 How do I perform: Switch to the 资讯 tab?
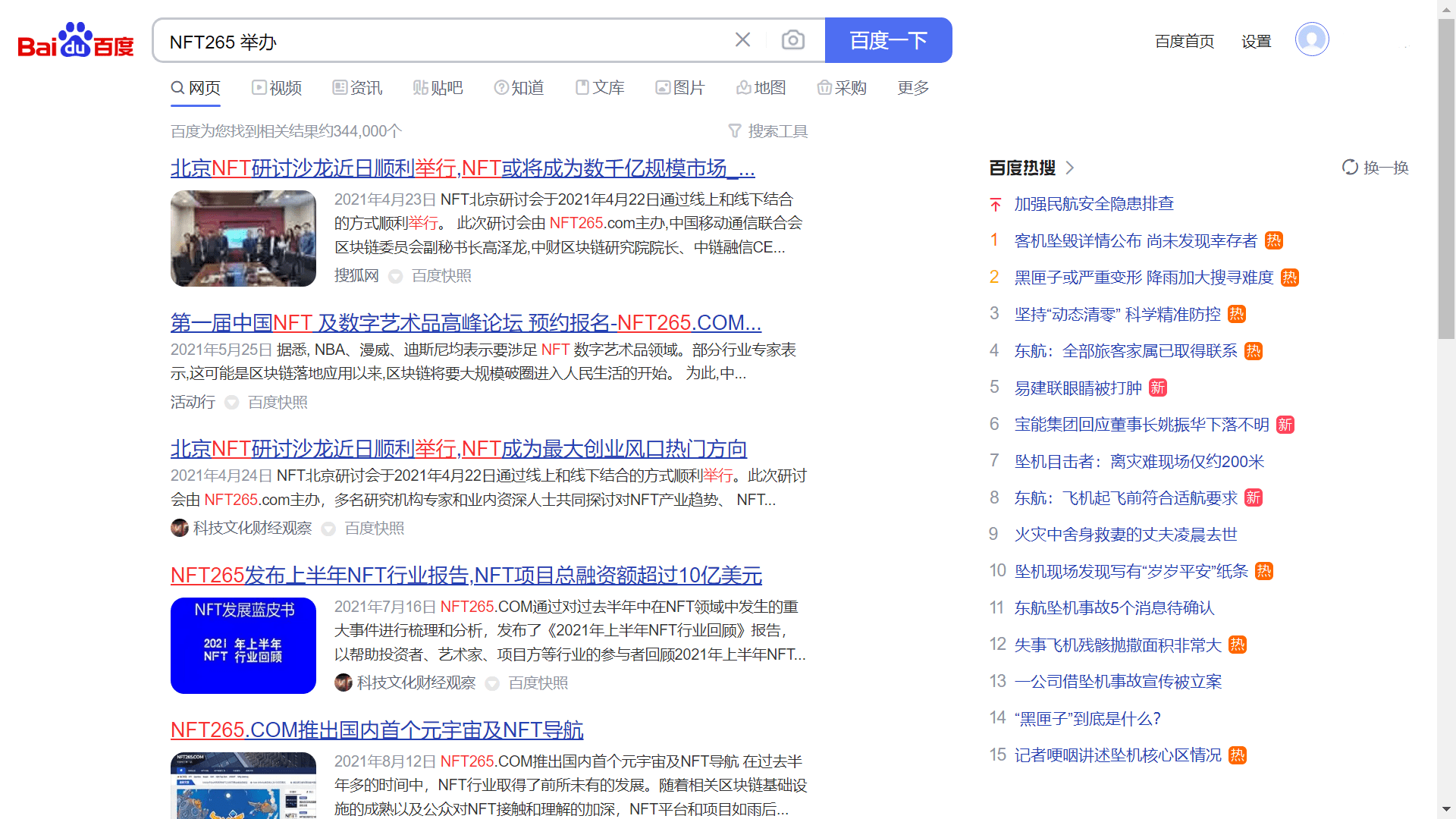pos(357,88)
